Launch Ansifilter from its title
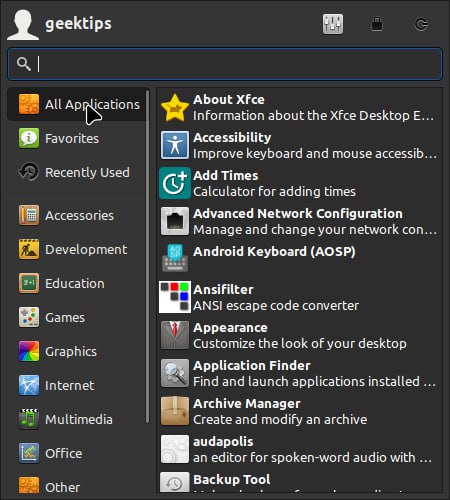Viewport: 450px width, 500px height. [x=223, y=290]
